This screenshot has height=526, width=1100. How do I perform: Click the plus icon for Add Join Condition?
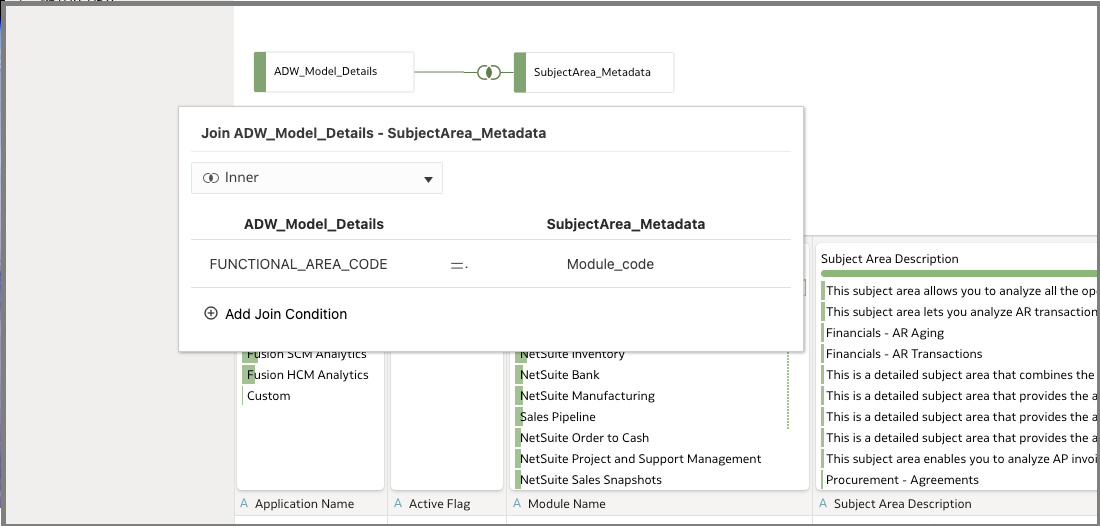(x=211, y=313)
